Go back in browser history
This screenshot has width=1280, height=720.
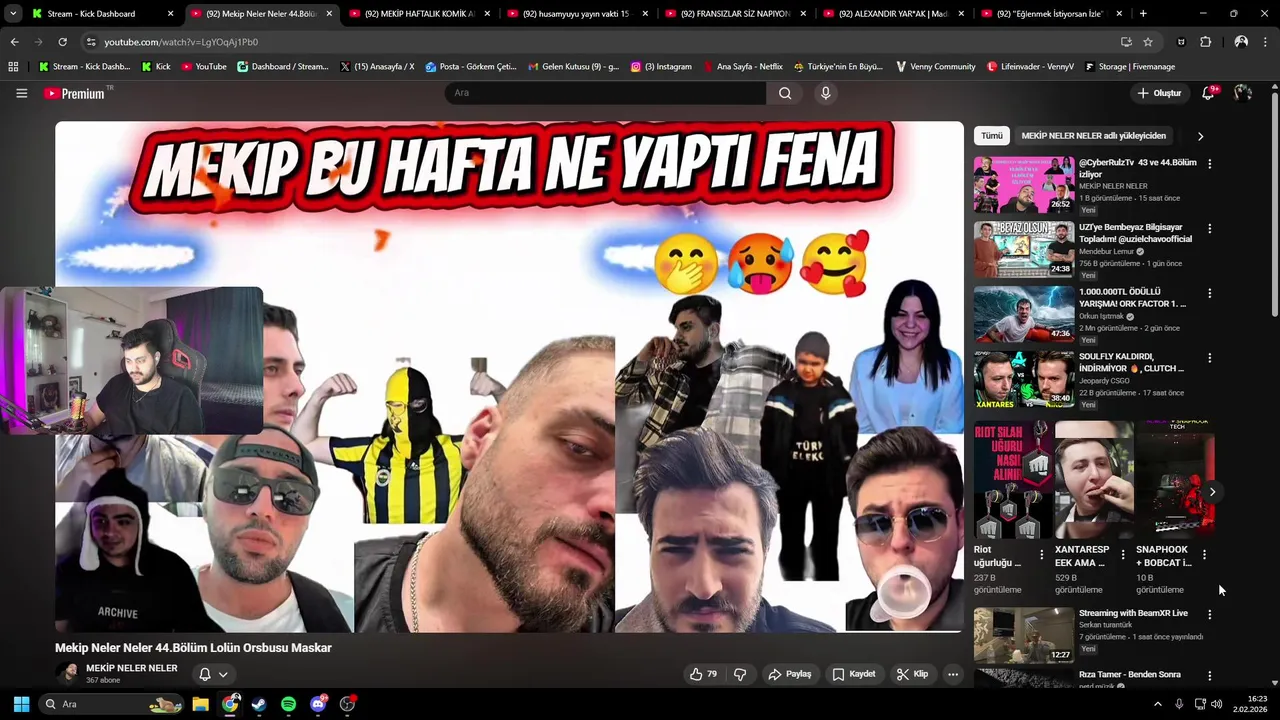[14, 42]
